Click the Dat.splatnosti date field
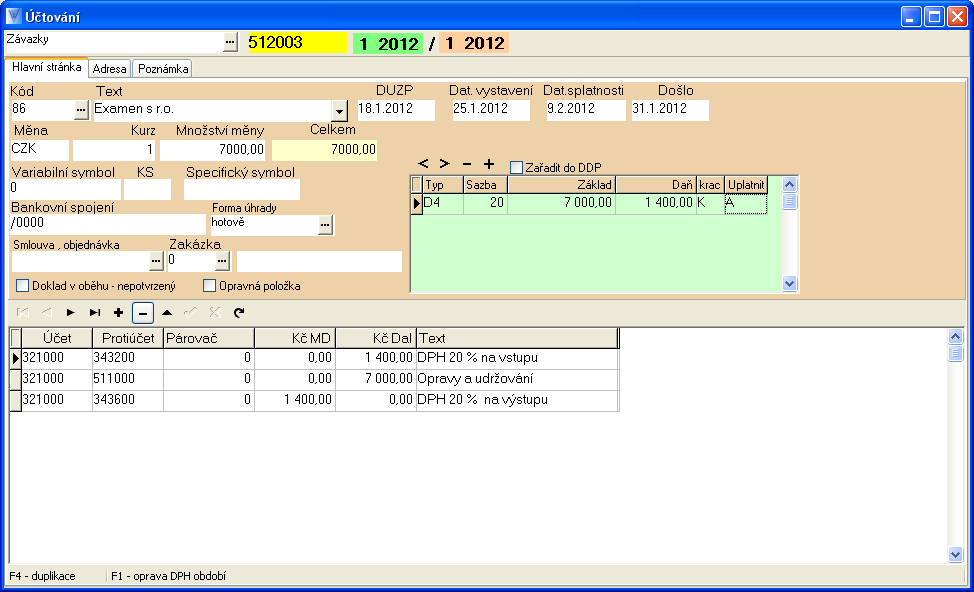 tap(586, 109)
